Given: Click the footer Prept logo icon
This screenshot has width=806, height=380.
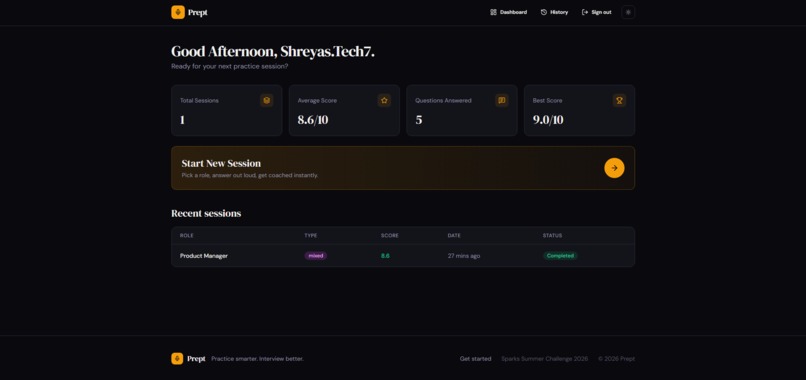Looking at the screenshot, I should click(177, 359).
